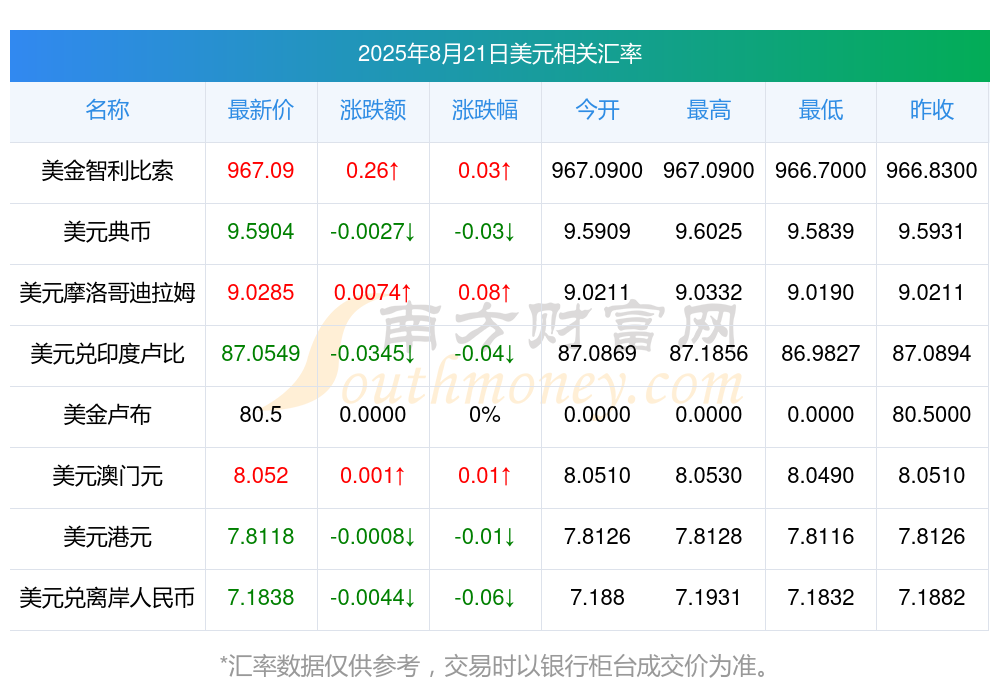The width and height of the screenshot is (1000, 698).
Task: Click change amount -0.0044↓
Action: 373,598
